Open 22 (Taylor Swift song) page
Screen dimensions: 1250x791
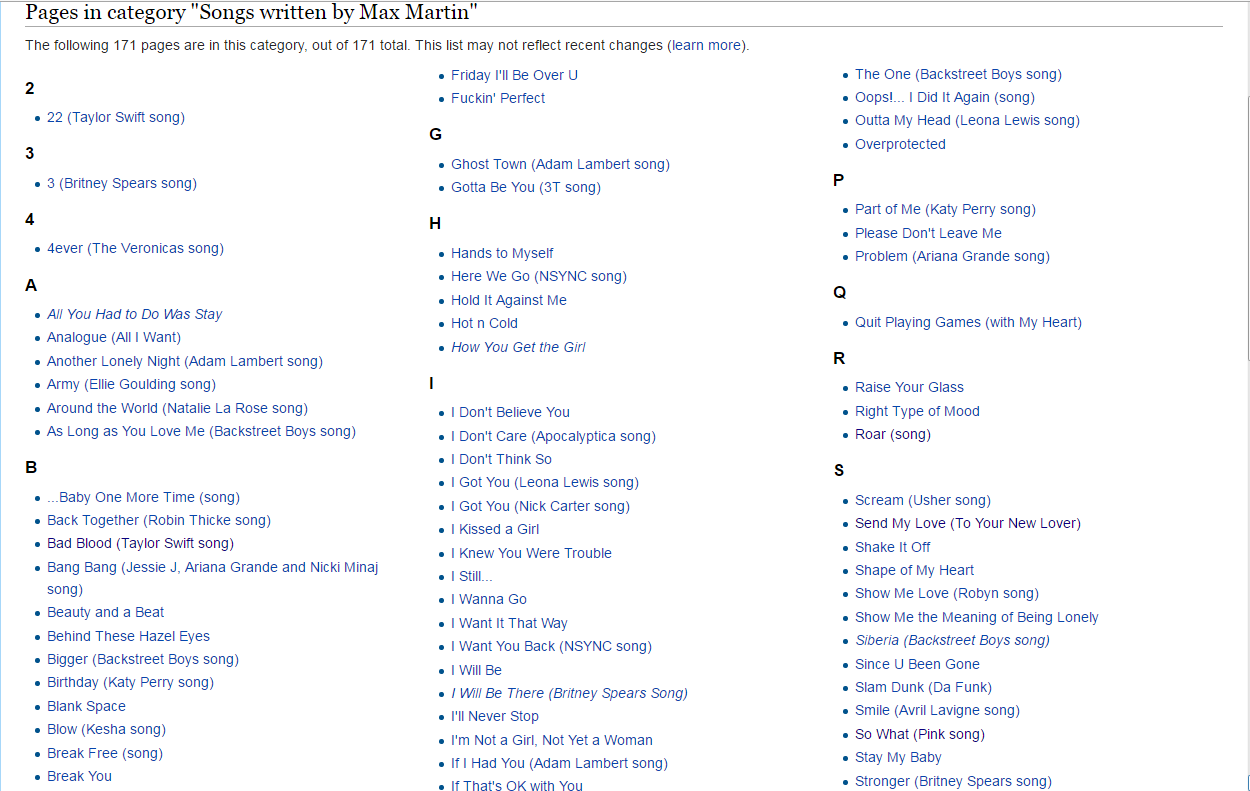pos(116,117)
